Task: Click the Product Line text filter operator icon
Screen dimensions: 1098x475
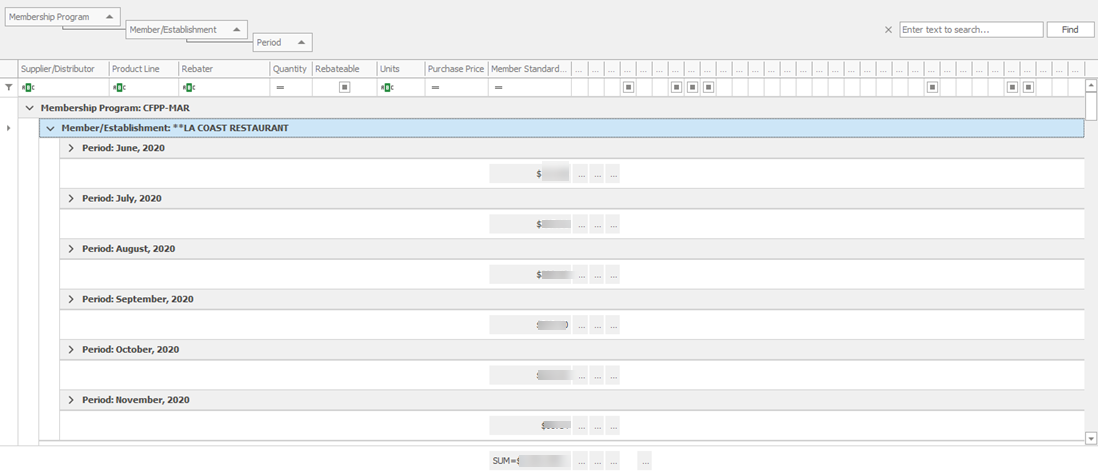Action: point(118,88)
